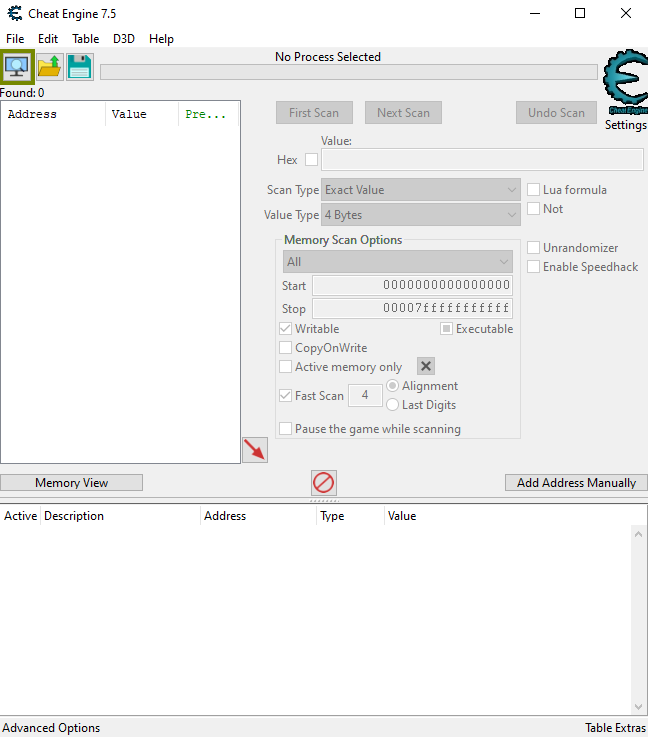Click the Start address field
This screenshot has width=648, height=737.
point(413,285)
